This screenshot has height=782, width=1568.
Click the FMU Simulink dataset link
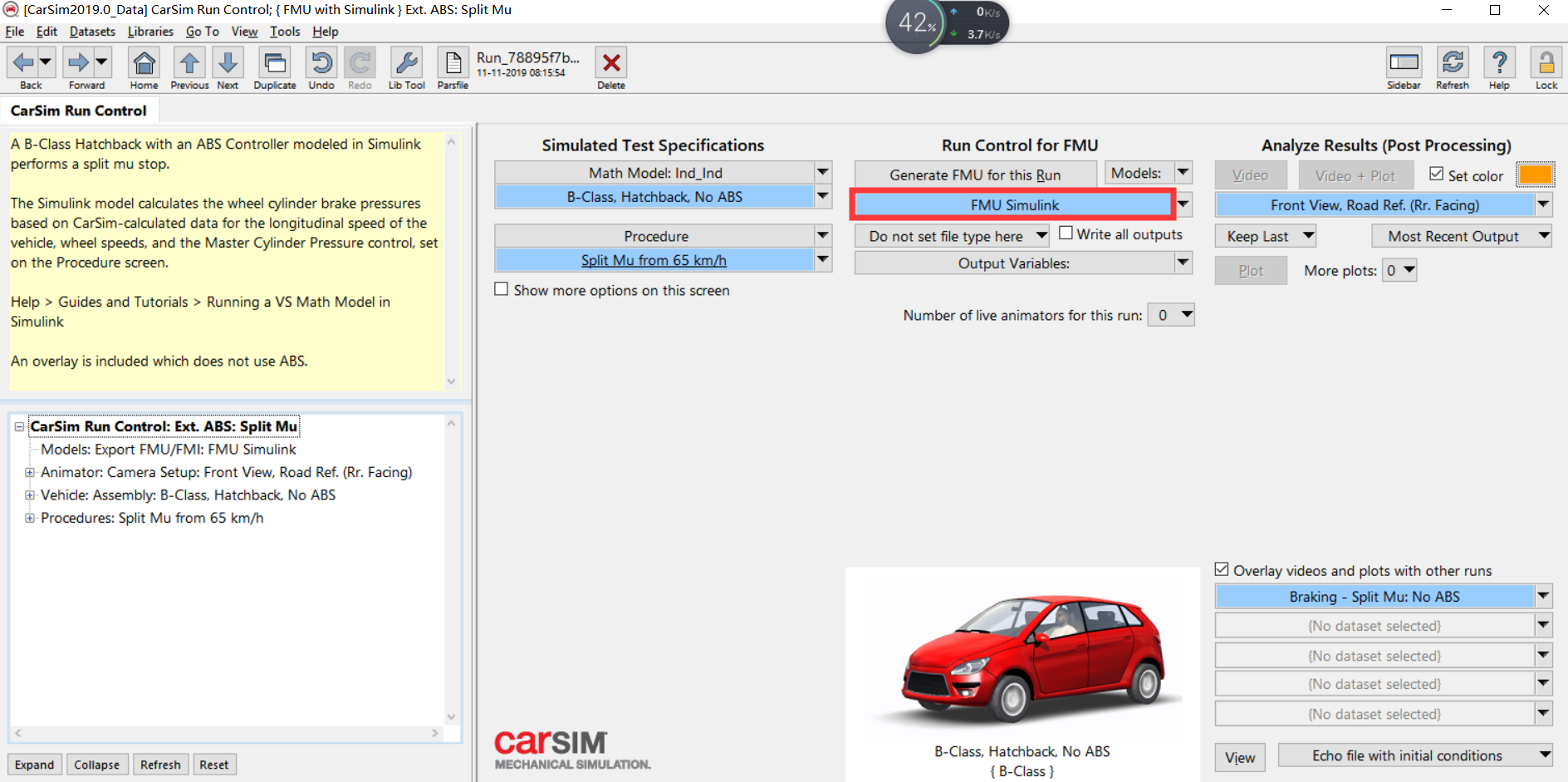tap(1014, 204)
